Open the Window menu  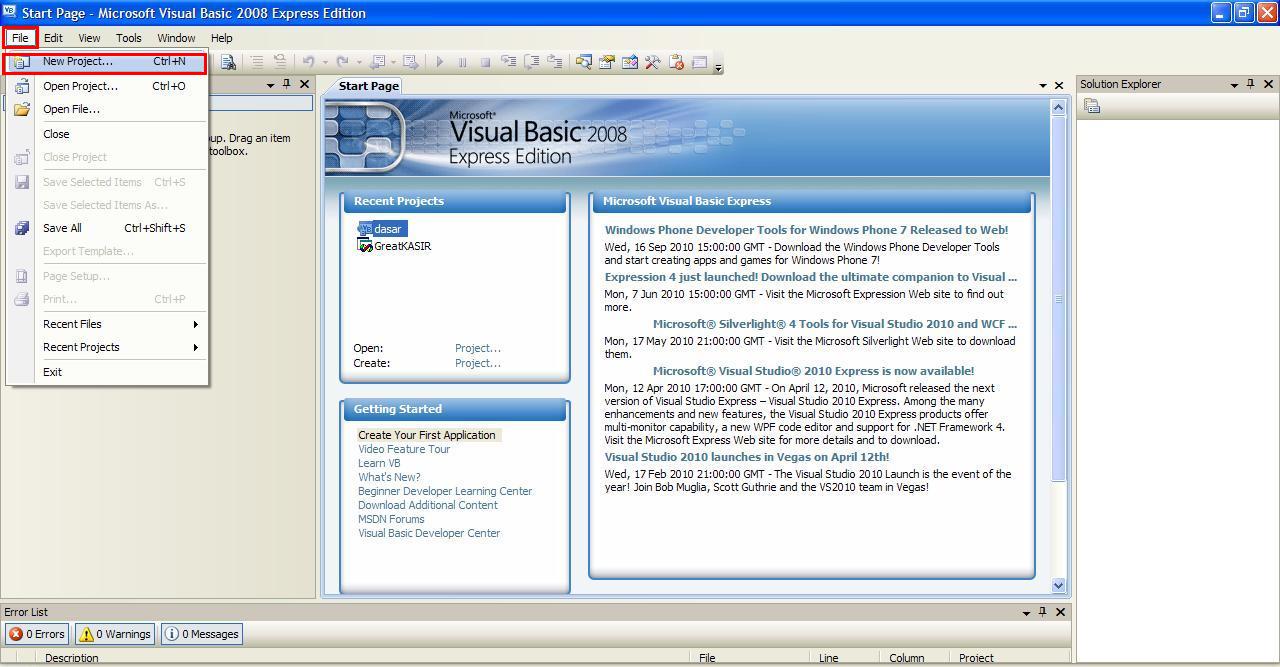pos(176,38)
